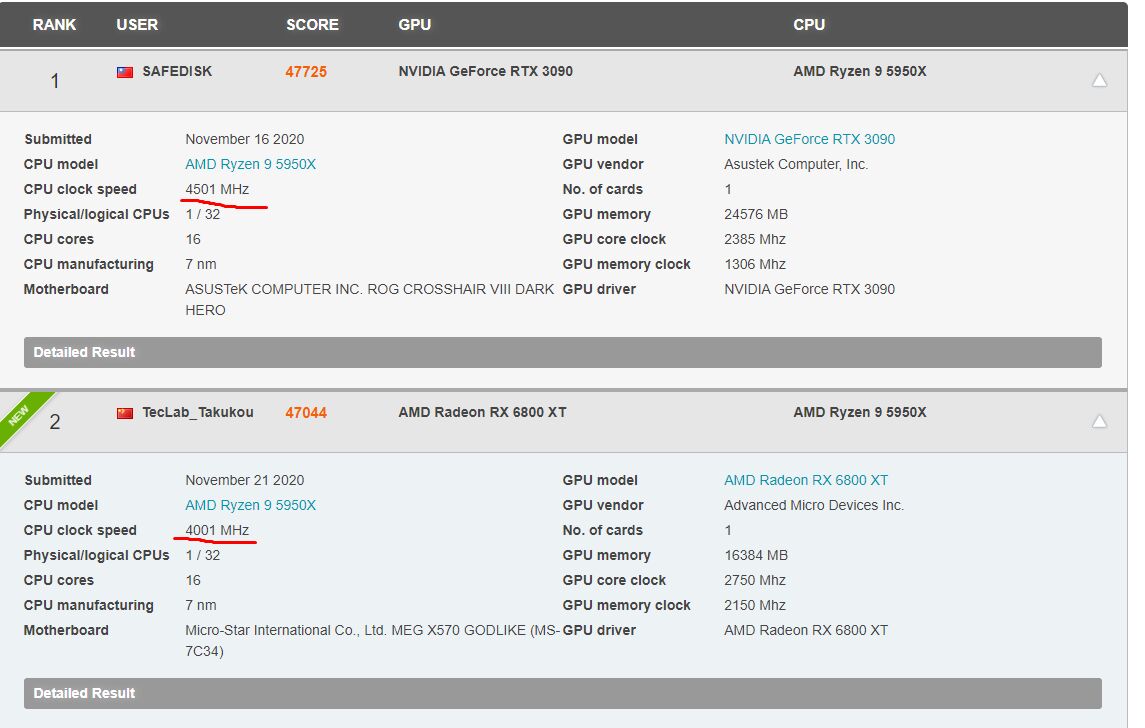Screen dimensions: 1145x728
Task: Click the 16384 MB GPU memory value
Action: [756, 555]
